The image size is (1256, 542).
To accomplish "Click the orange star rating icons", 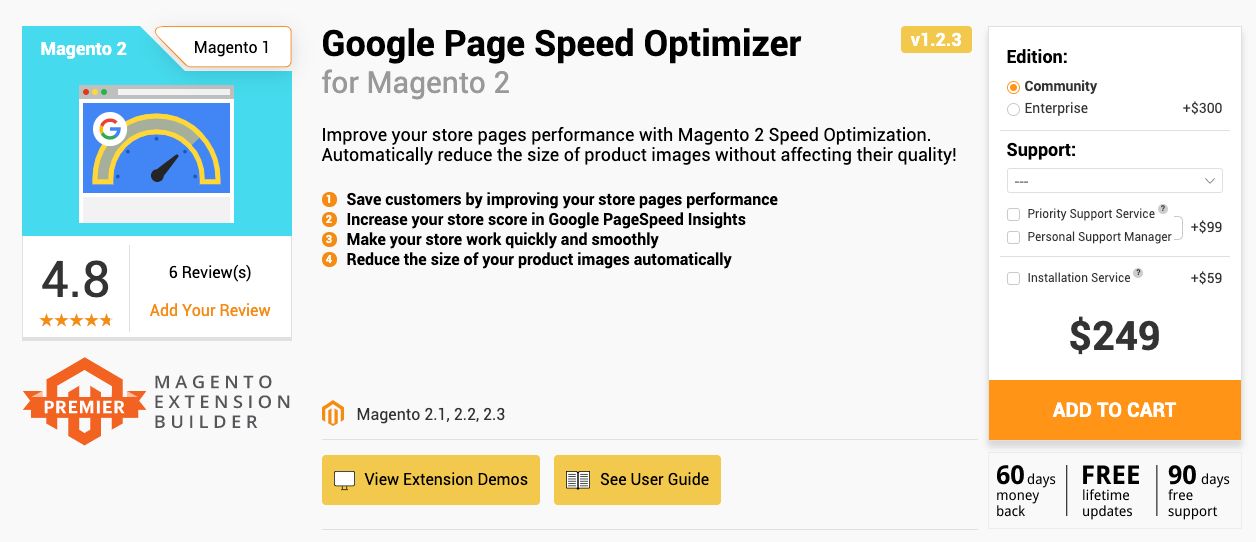I will (76, 320).
